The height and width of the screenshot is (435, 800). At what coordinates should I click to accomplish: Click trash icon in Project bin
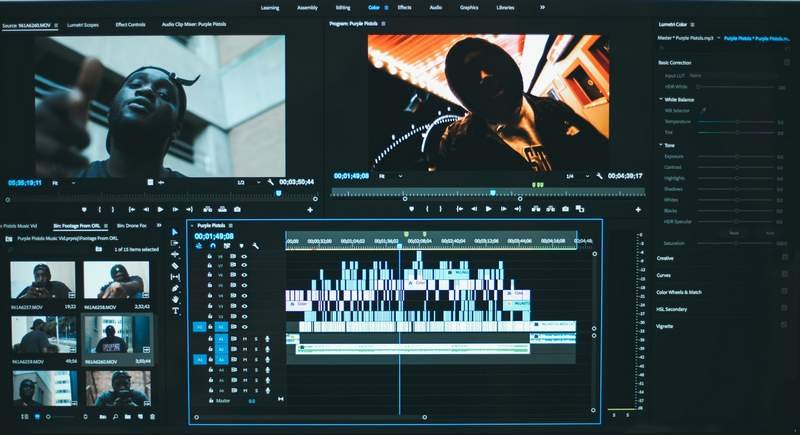pyautogui.click(x=152, y=417)
